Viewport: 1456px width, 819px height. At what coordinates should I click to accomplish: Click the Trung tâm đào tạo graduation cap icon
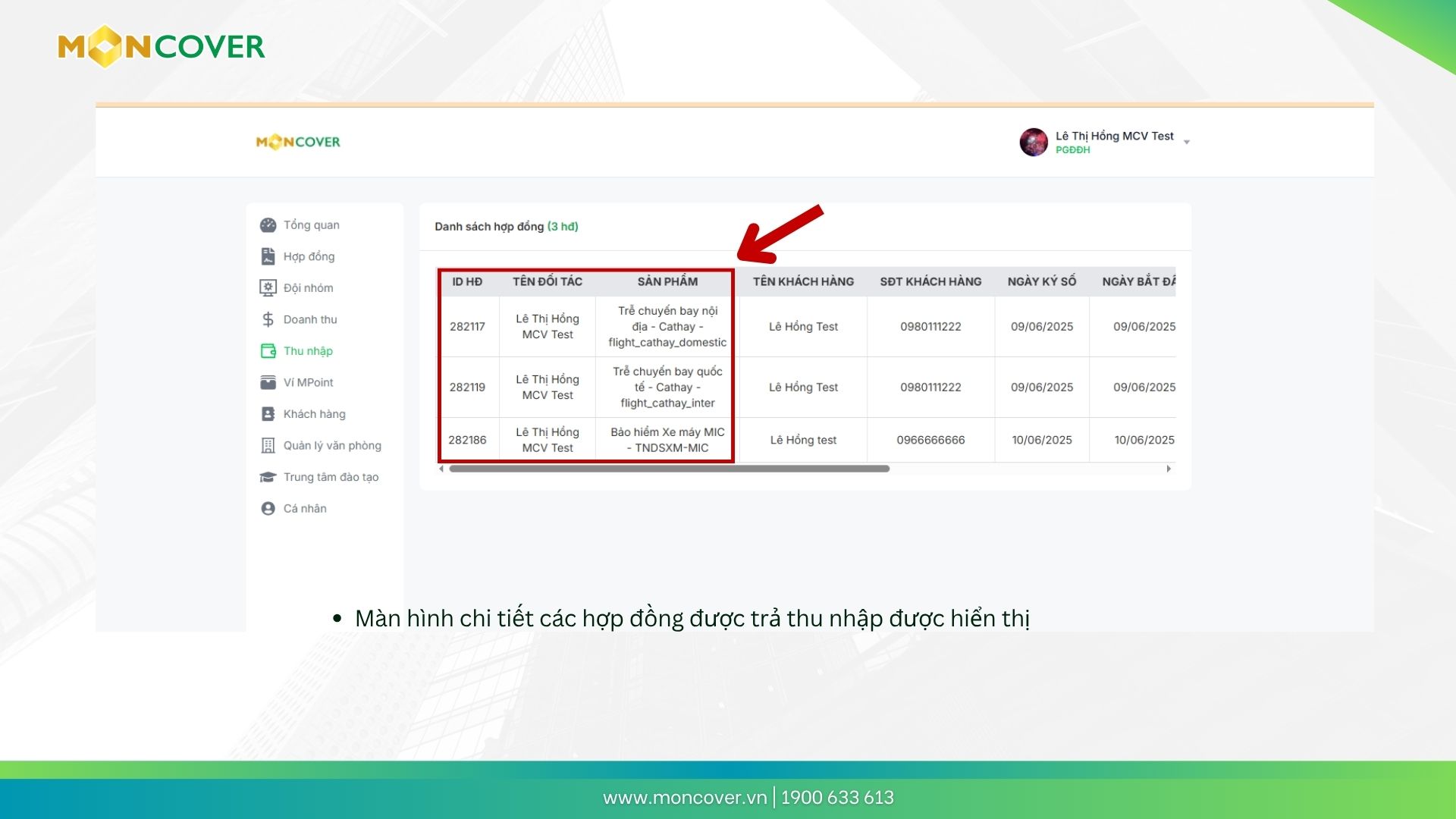268,477
